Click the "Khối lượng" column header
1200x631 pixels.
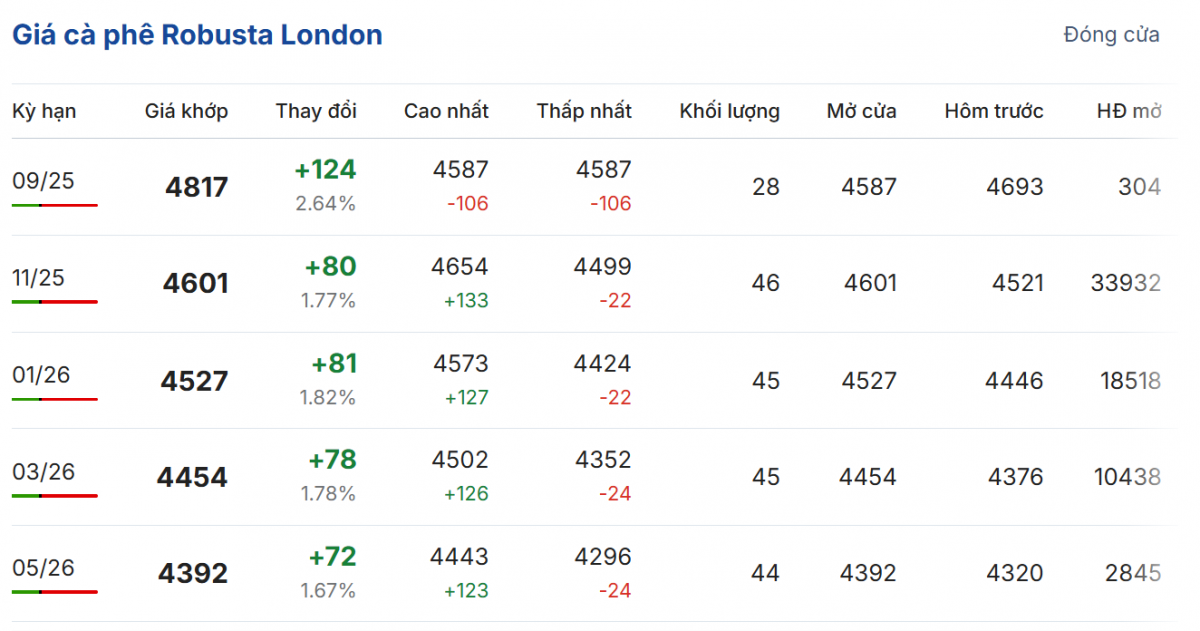coord(730,111)
